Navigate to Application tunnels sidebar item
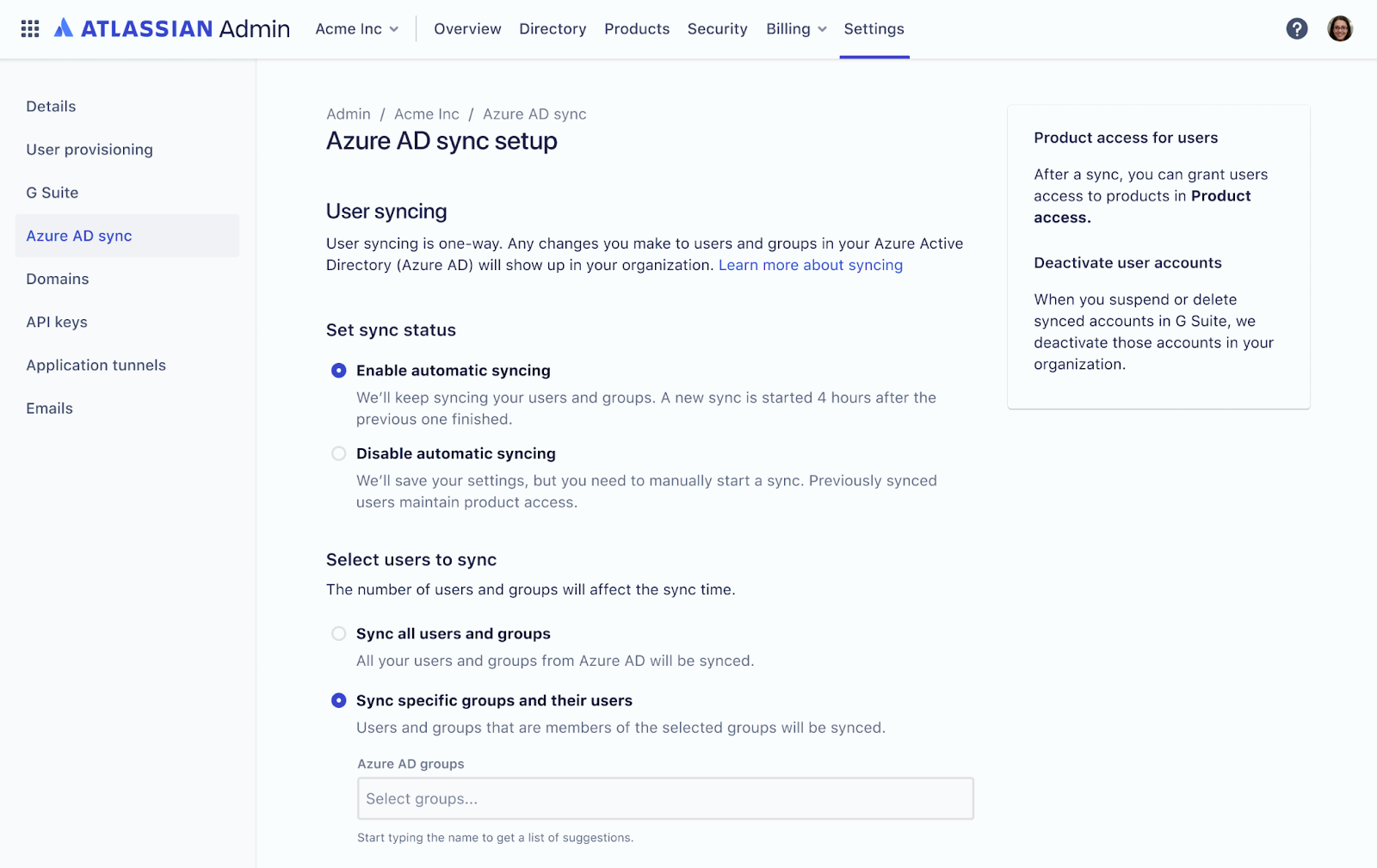This screenshot has height=868, width=1377. pos(96,365)
